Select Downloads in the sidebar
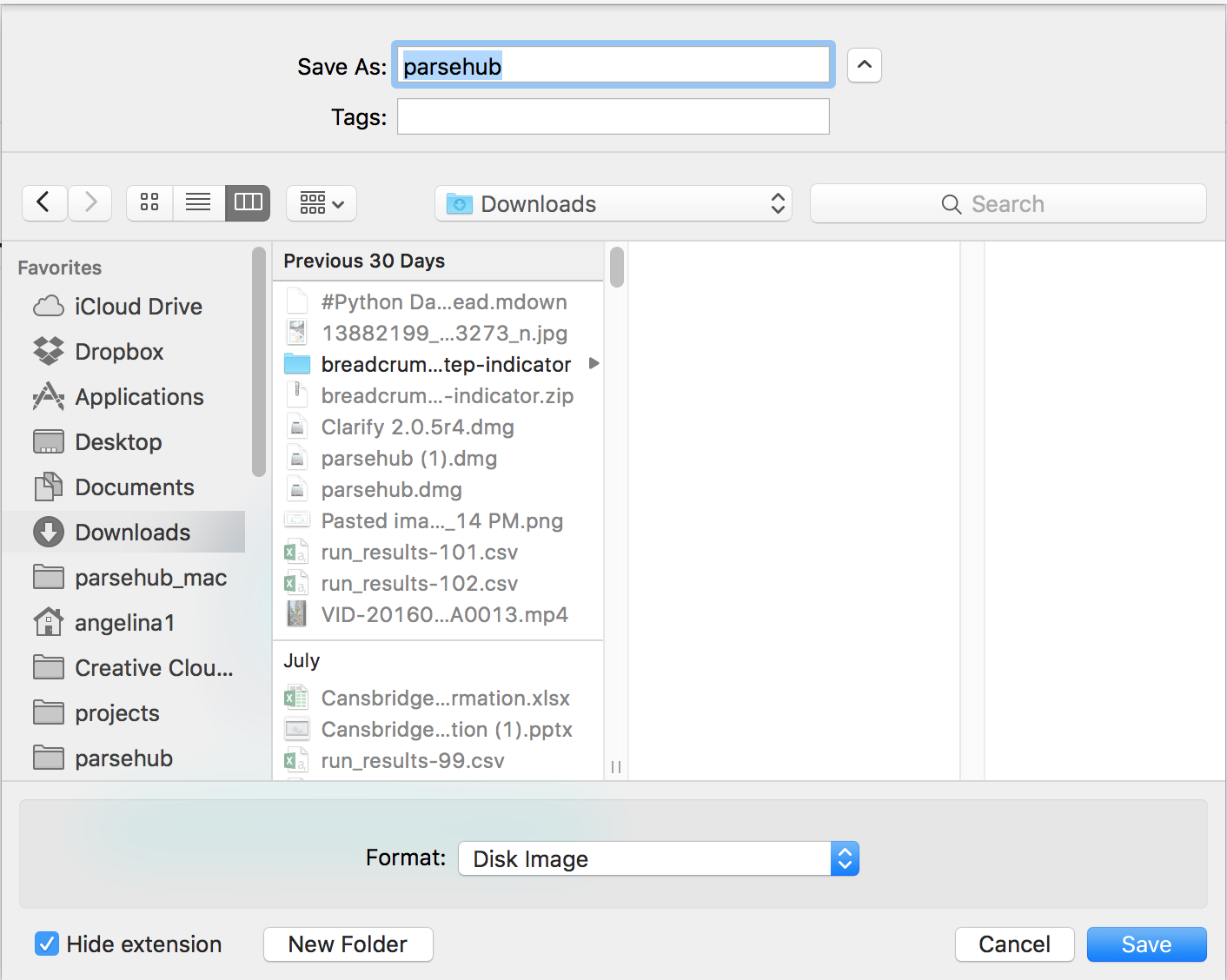Image resolution: width=1227 pixels, height=980 pixels. coord(123,532)
